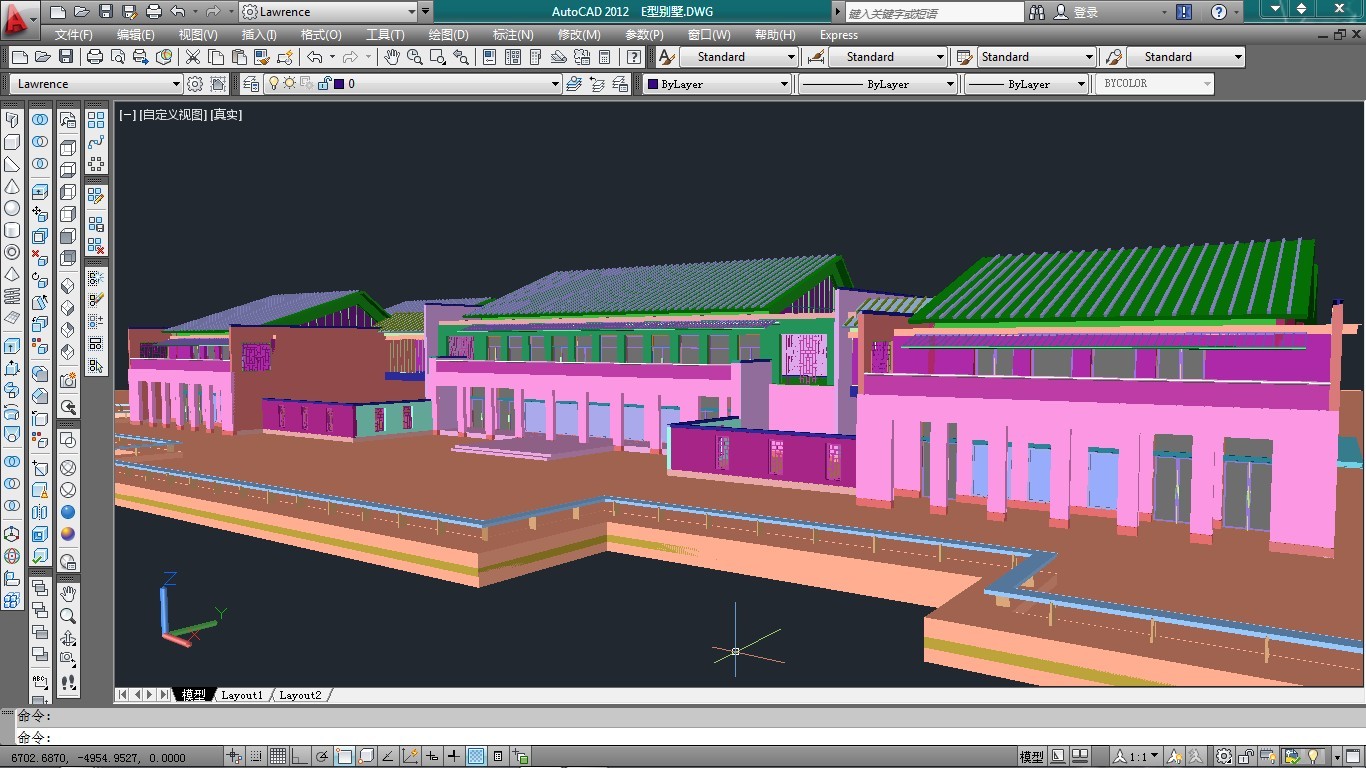The height and width of the screenshot is (768, 1366).
Task: Toggle Ortho Mode in status bar
Action: click(300, 757)
